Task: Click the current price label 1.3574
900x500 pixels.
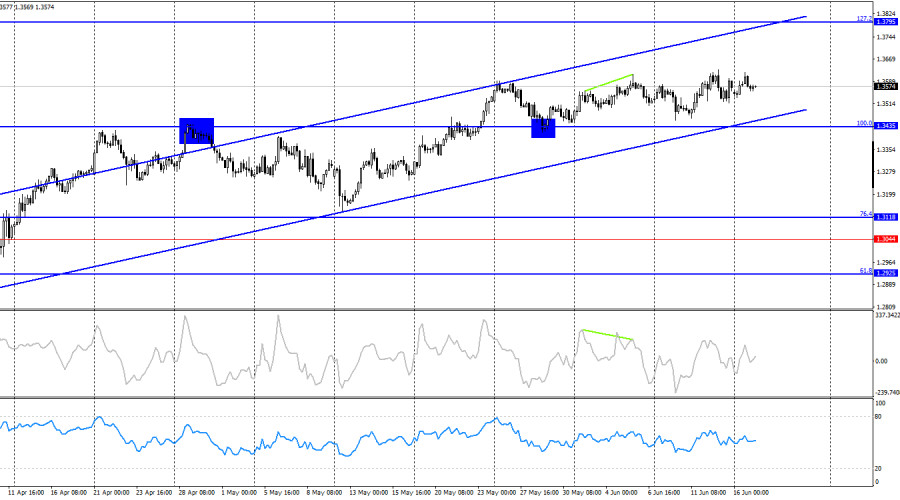Action: pos(886,87)
